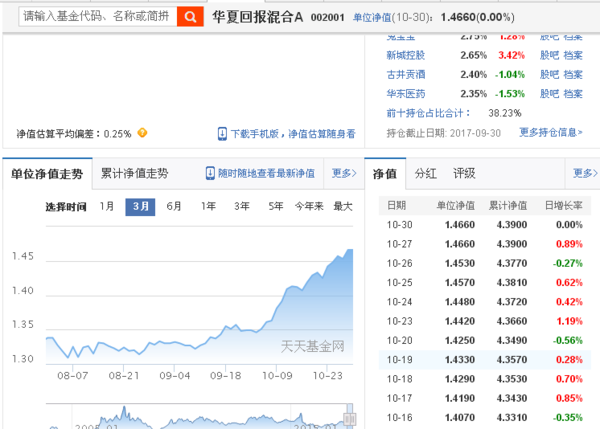This screenshot has height=429, width=600.
Task: Choose the 最大 time range
Action: pyautogui.click(x=343, y=207)
